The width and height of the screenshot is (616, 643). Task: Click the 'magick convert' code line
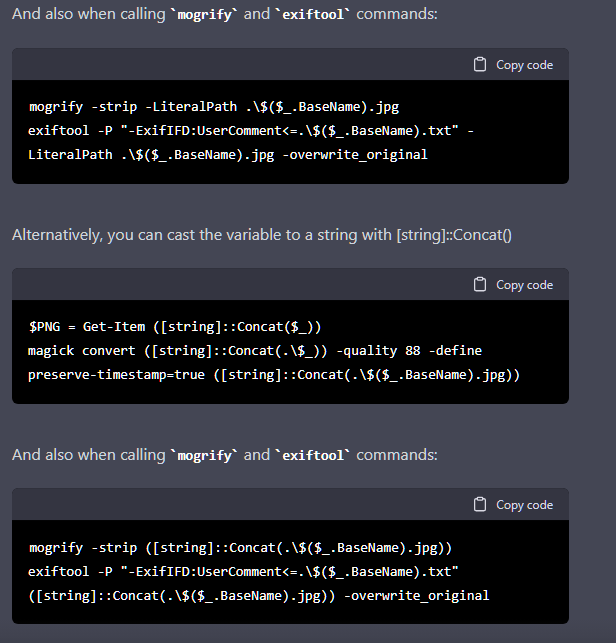pos(255,351)
